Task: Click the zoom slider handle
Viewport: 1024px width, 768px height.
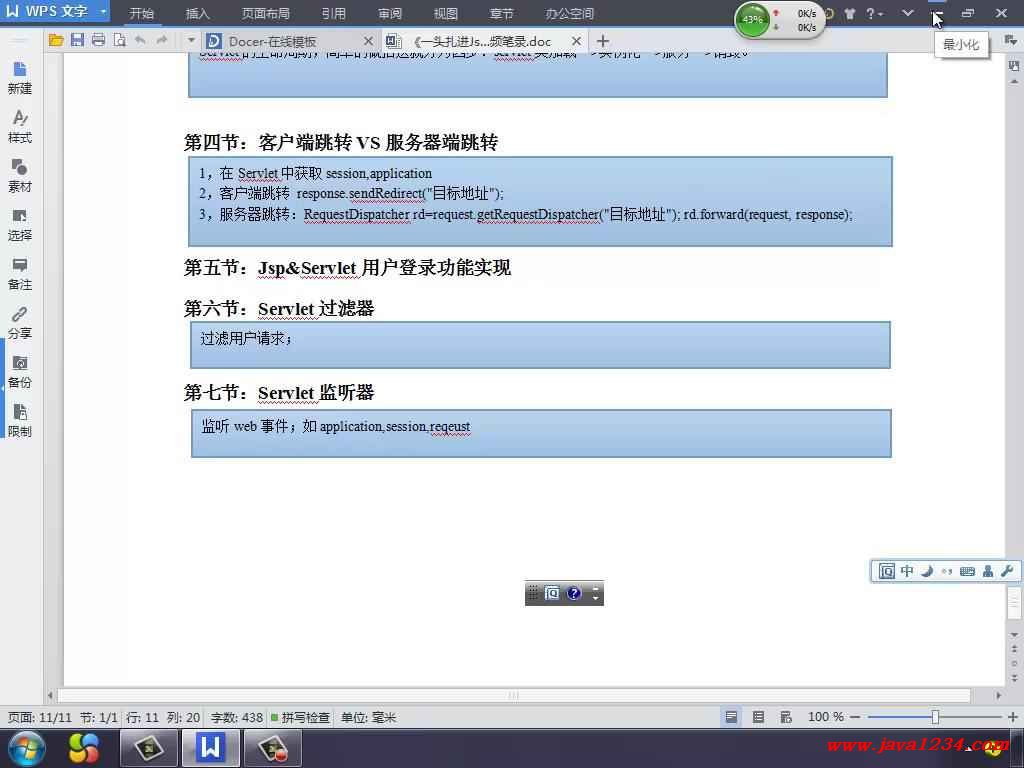Action: [935, 717]
